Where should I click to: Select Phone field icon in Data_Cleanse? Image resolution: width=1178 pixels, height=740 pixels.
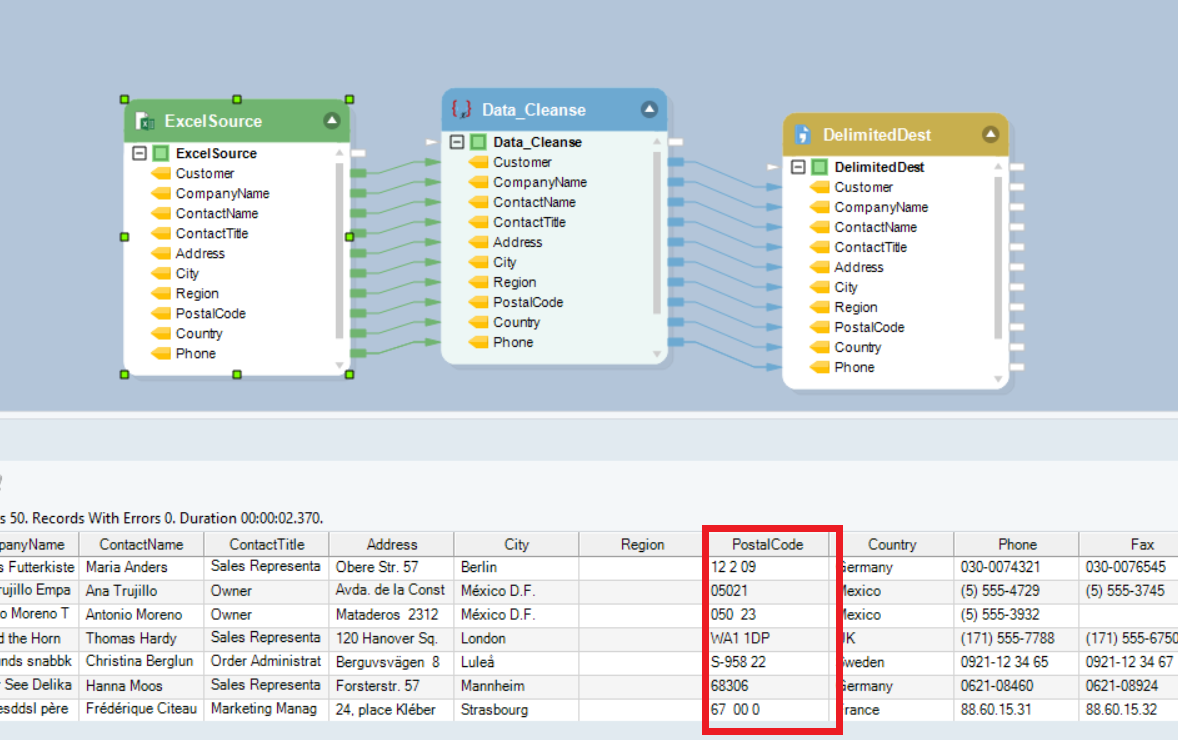click(x=479, y=342)
